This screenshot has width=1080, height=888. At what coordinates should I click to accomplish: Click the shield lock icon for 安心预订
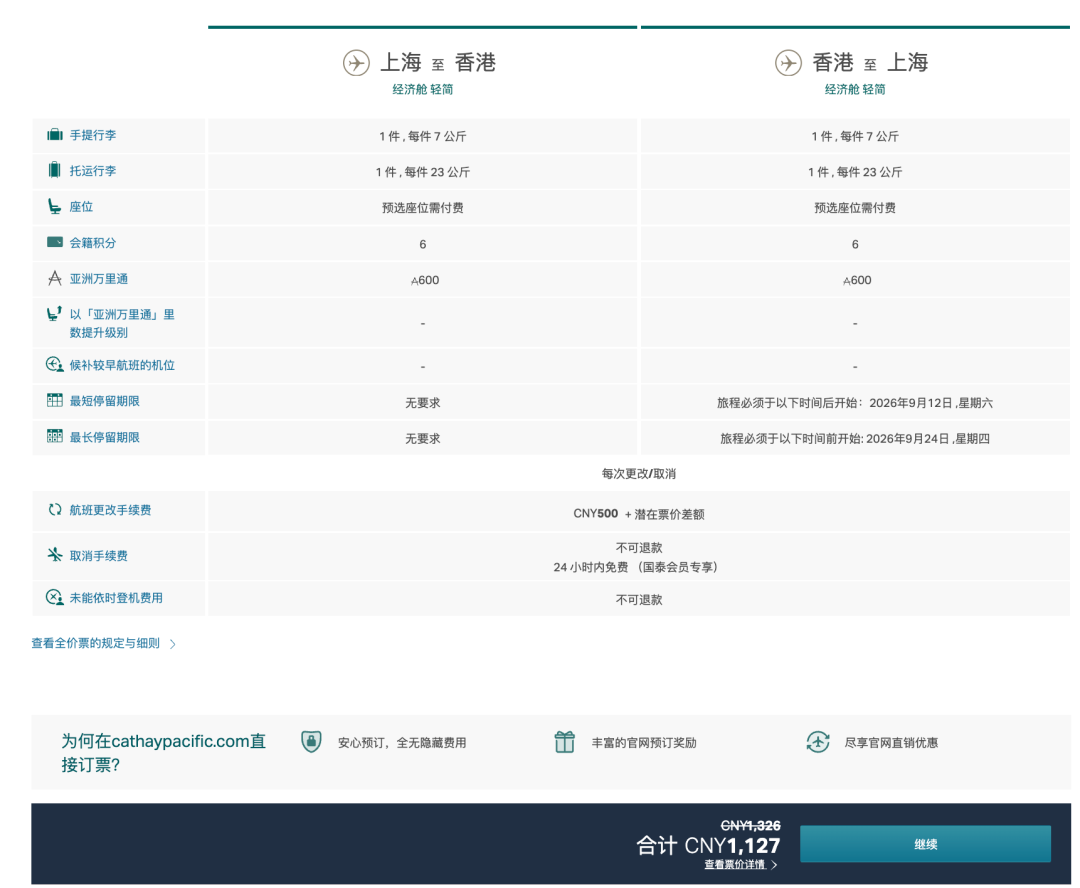tap(311, 742)
